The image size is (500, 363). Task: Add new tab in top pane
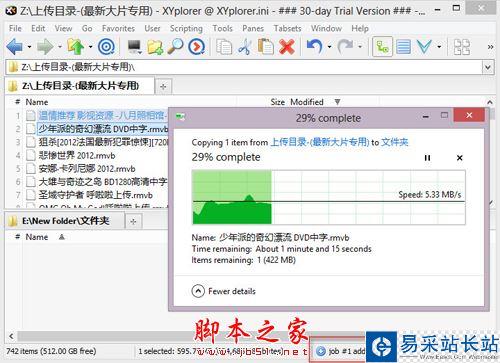coord(163,87)
